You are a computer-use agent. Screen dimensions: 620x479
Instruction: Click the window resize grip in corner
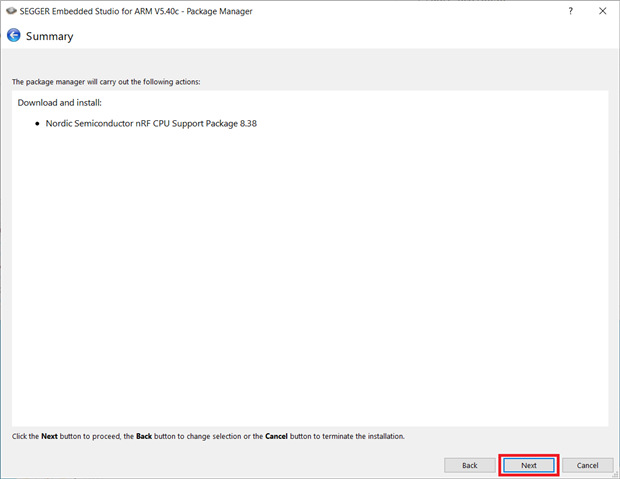[616, 475]
